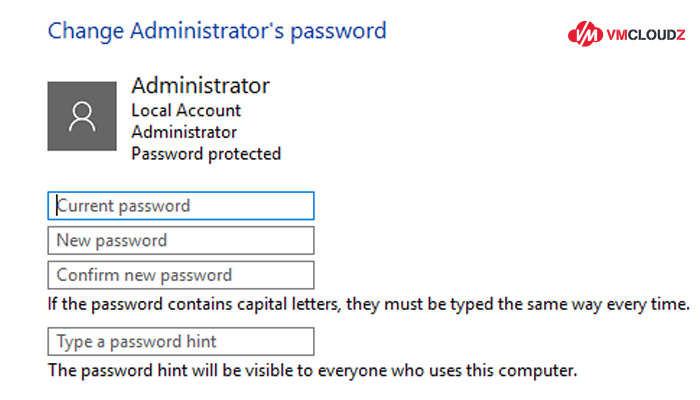Select the New password field
This screenshot has height=400, width=700.
tap(181, 241)
